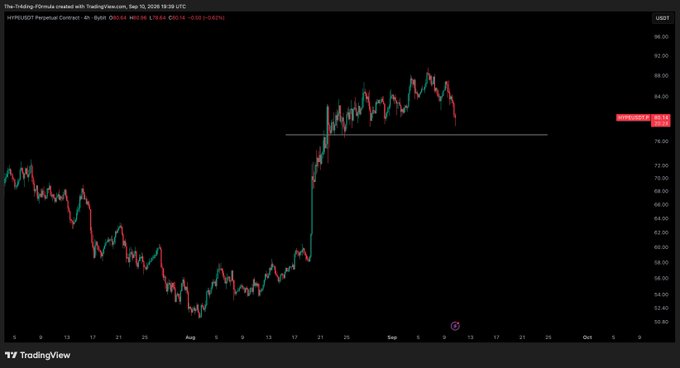Click the 58.00 price axis label
The height and width of the screenshot is (368, 680).
click(x=661, y=263)
